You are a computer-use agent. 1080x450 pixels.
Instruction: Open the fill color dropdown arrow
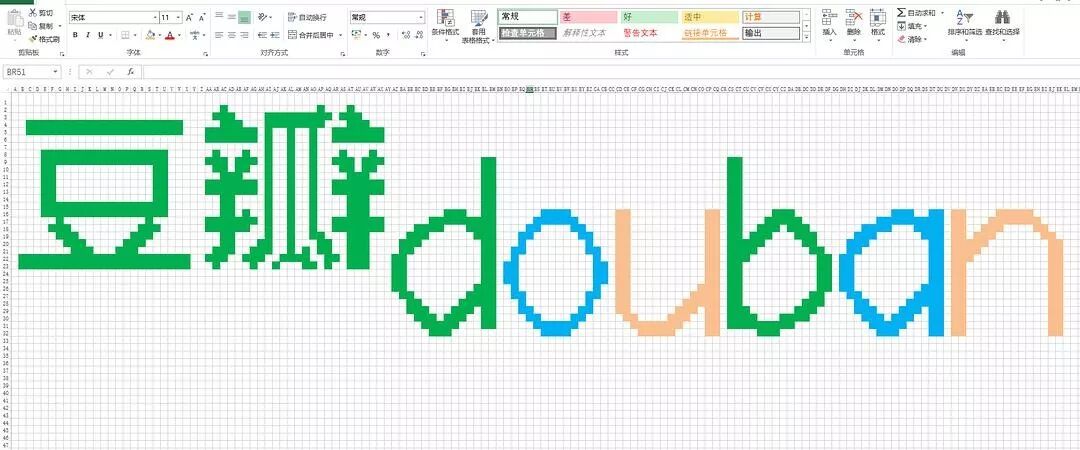159,35
